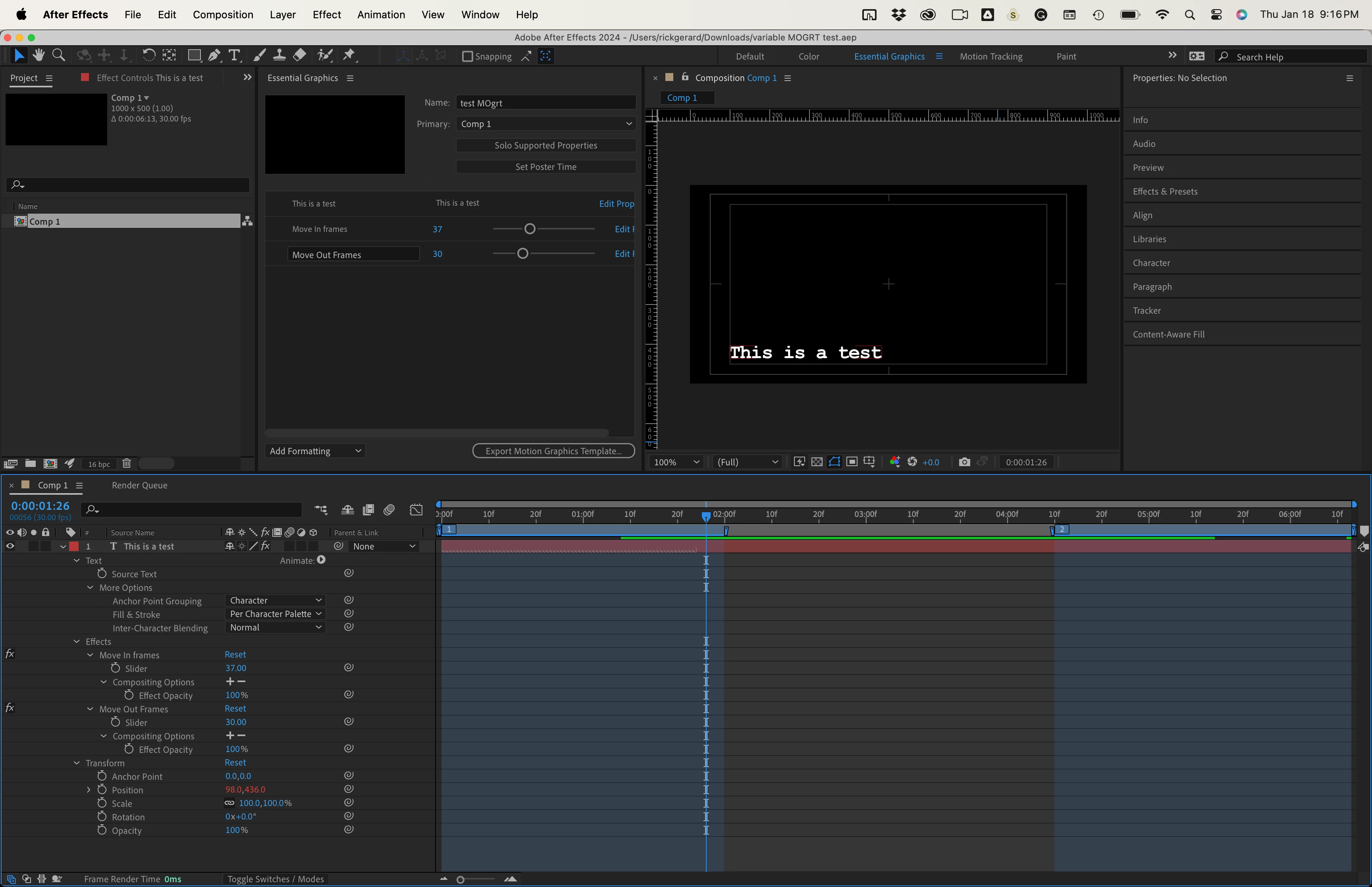
Task: Select the Rotation tool
Action: (148, 55)
